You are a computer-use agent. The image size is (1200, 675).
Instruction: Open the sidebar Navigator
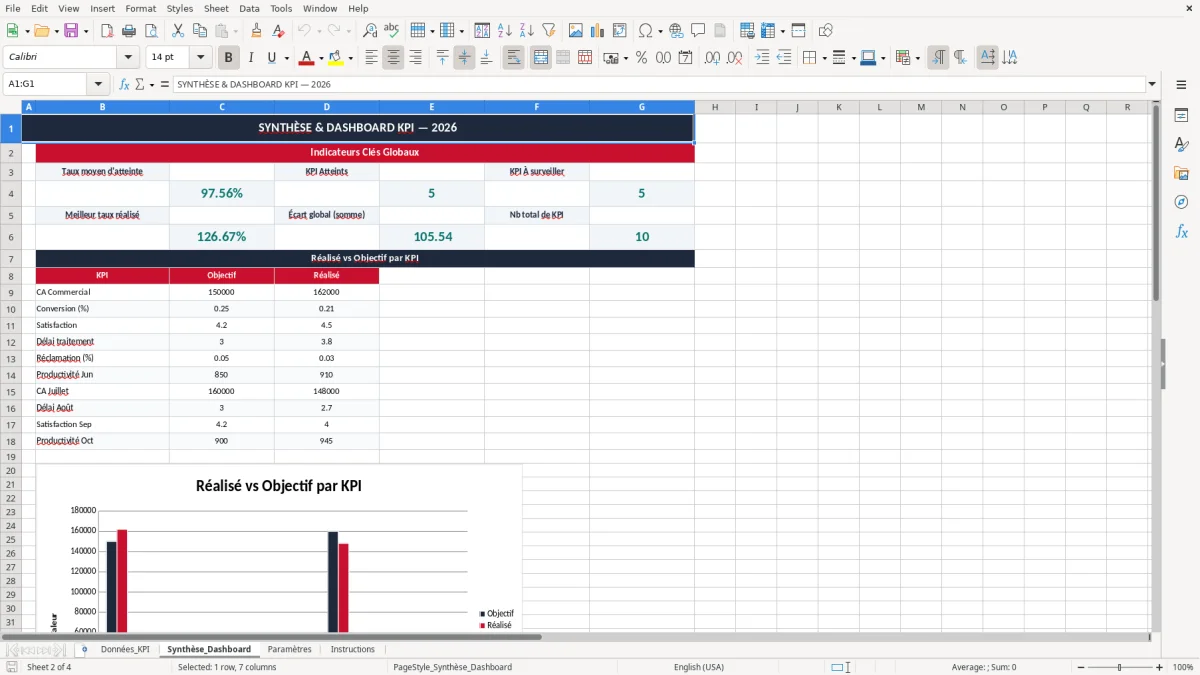[1181, 202]
